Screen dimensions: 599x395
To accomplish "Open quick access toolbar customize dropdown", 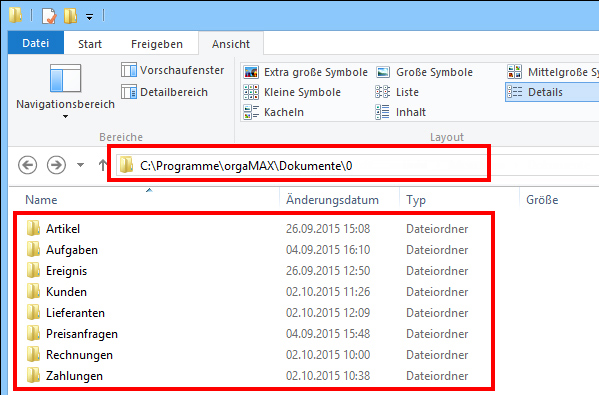I will click(89, 17).
